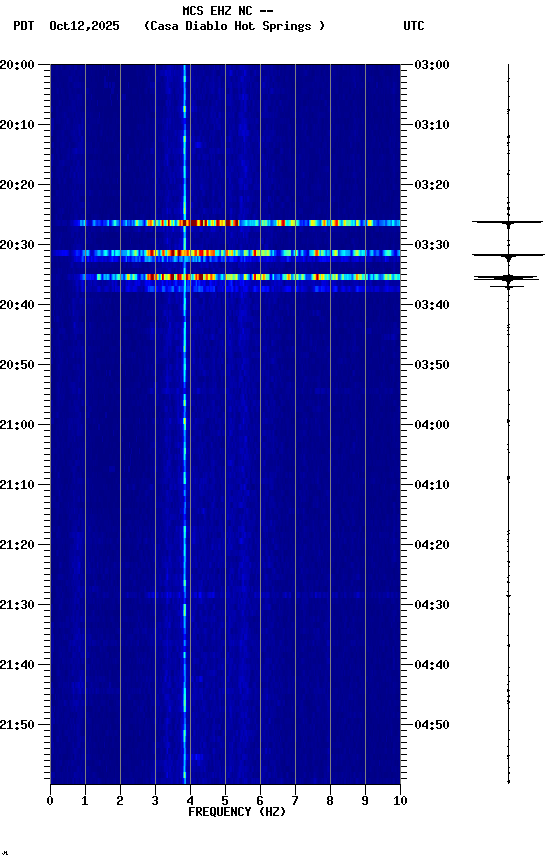The height and width of the screenshot is (864, 552).
Task: Click the third seismogram spike near 03:35
Action: tap(506, 278)
